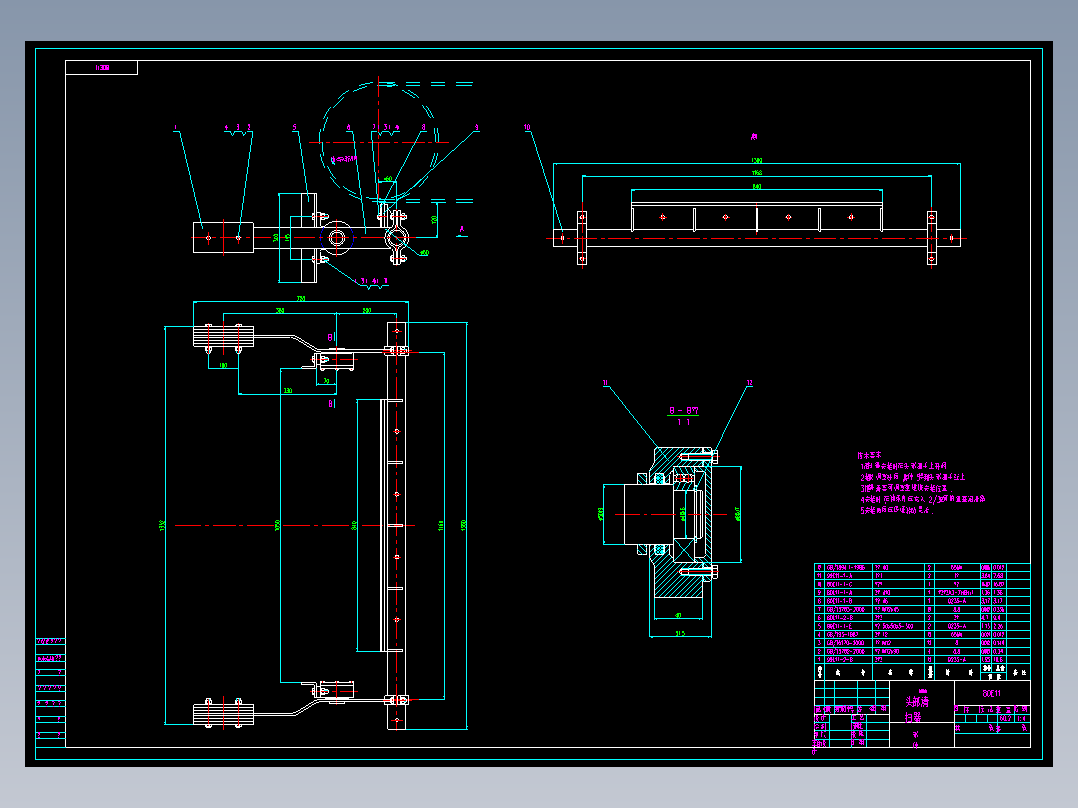The height and width of the screenshot is (808, 1078).
Task: Select part balloon number 5 leader label
Action: click(294, 127)
